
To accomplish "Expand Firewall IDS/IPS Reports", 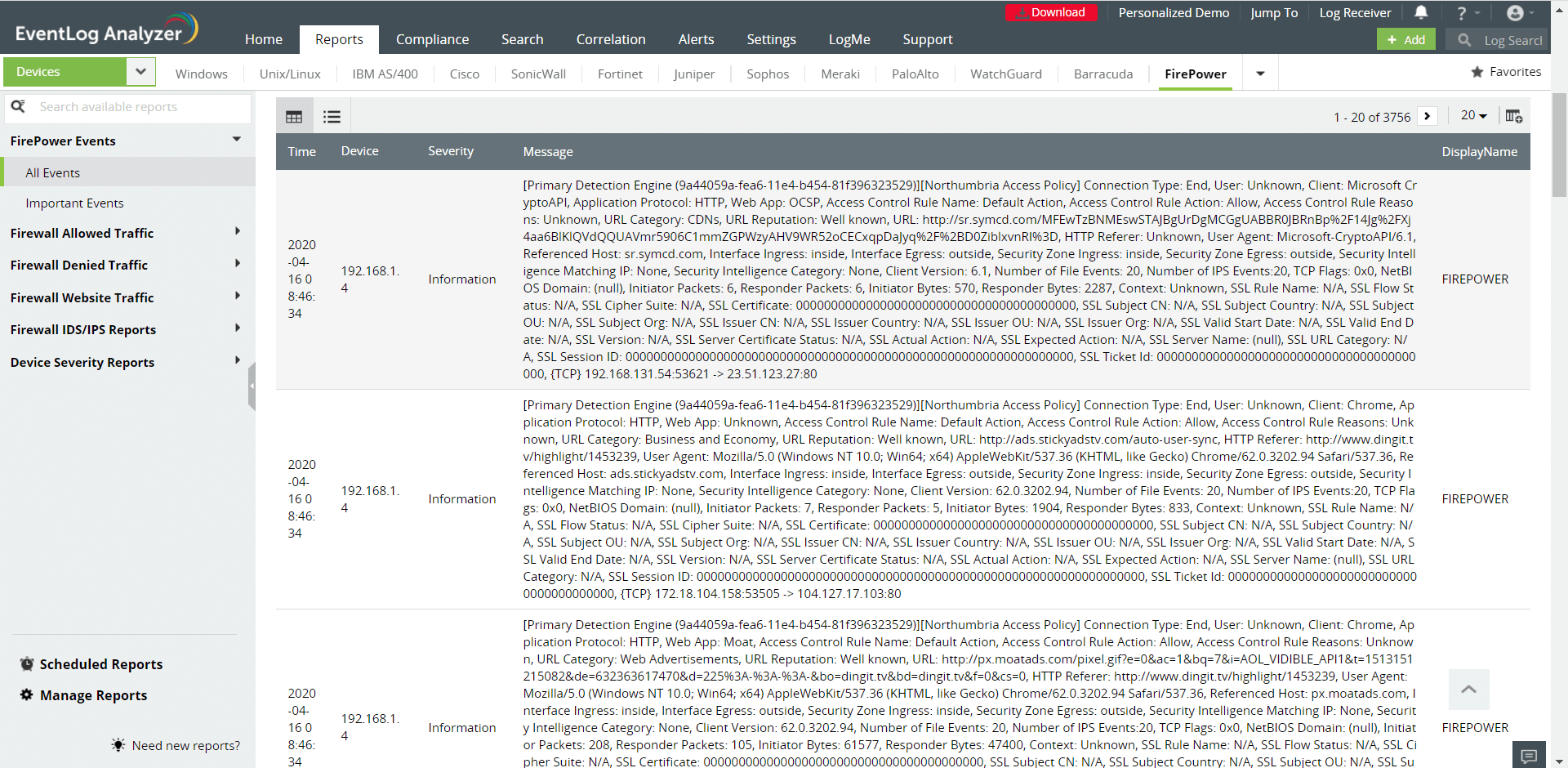I will (x=238, y=328).
